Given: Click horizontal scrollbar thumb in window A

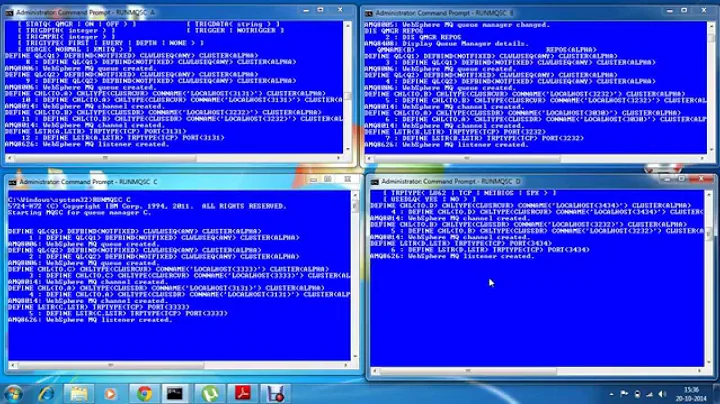Looking at the screenshot, I should (105, 158).
